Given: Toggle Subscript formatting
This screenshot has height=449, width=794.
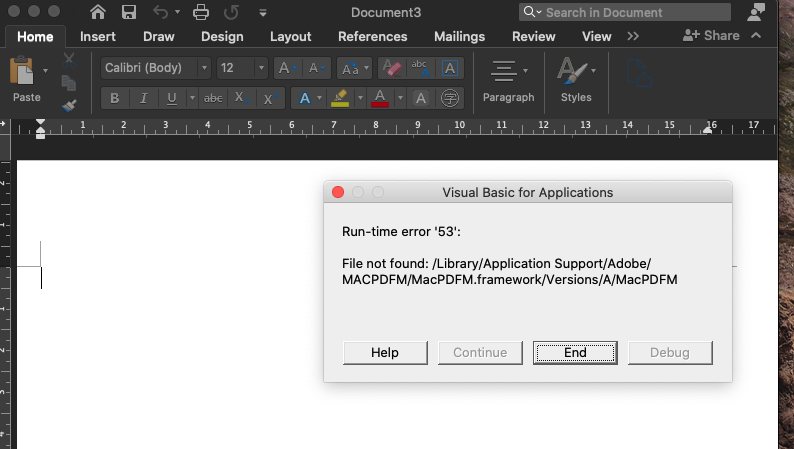Looking at the screenshot, I should (242, 98).
